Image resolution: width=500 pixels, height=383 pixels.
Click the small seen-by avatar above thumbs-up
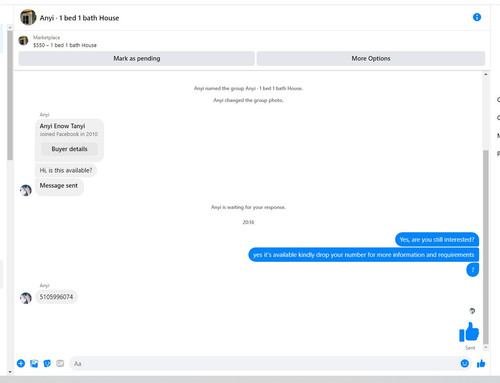tap(472, 311)
